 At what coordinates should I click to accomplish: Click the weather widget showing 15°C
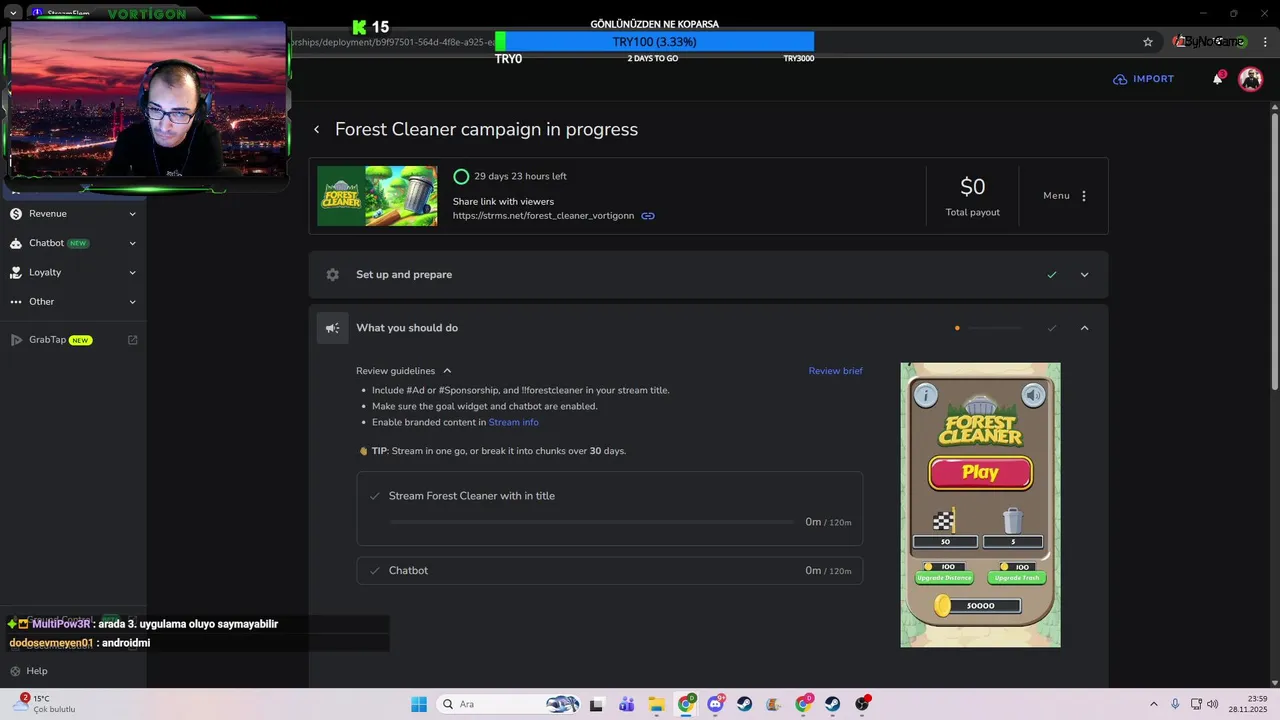(x=45, y=704)
